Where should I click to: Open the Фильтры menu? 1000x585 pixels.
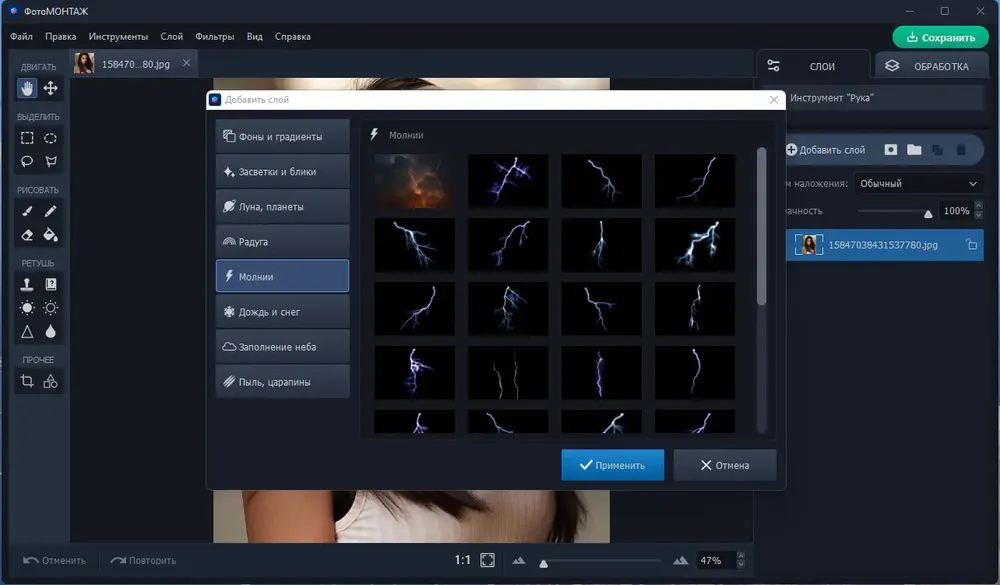pos(214,36)
